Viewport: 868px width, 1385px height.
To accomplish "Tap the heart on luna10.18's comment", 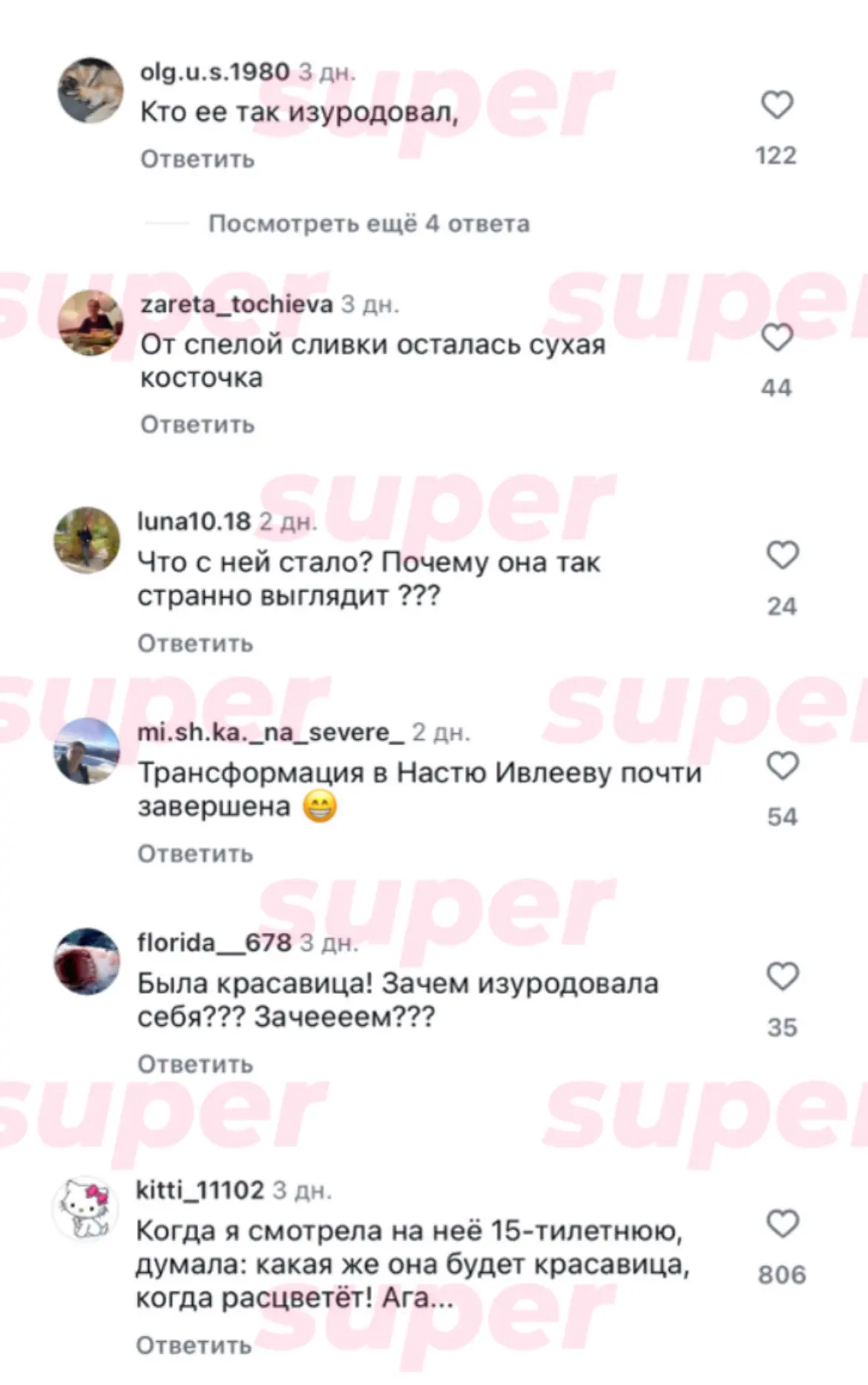I will coord(782,555).
